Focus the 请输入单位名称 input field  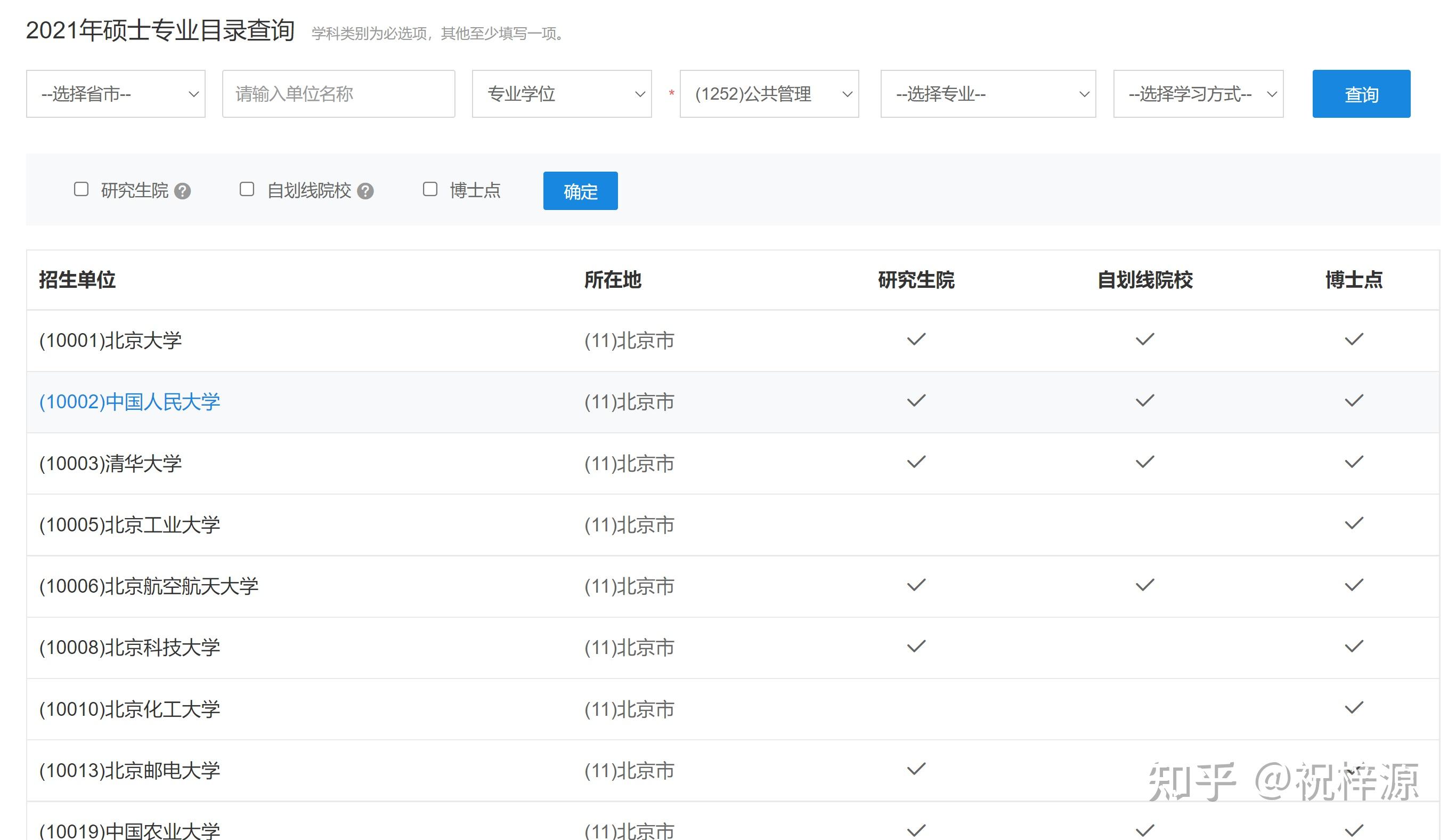click(338, 94)
